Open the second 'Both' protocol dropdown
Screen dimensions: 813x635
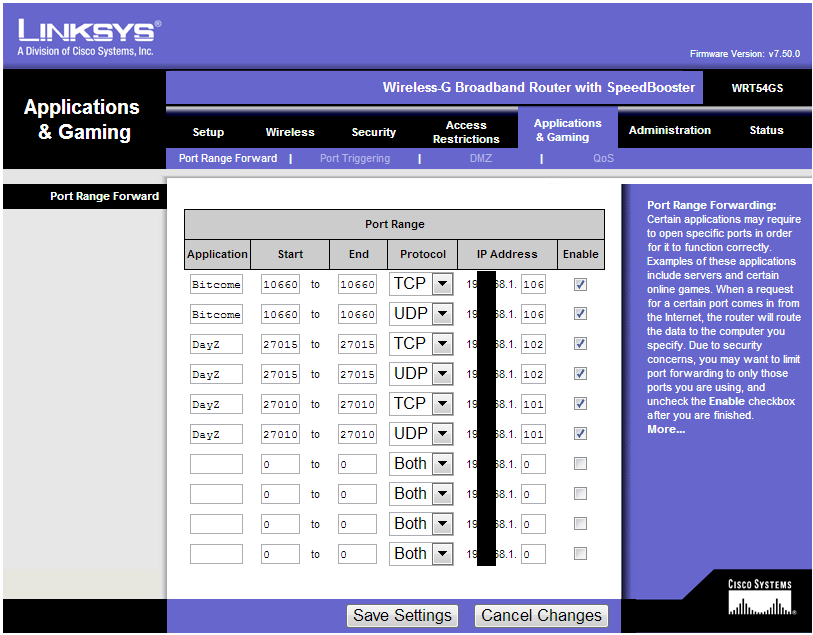(x=421, y=493)
